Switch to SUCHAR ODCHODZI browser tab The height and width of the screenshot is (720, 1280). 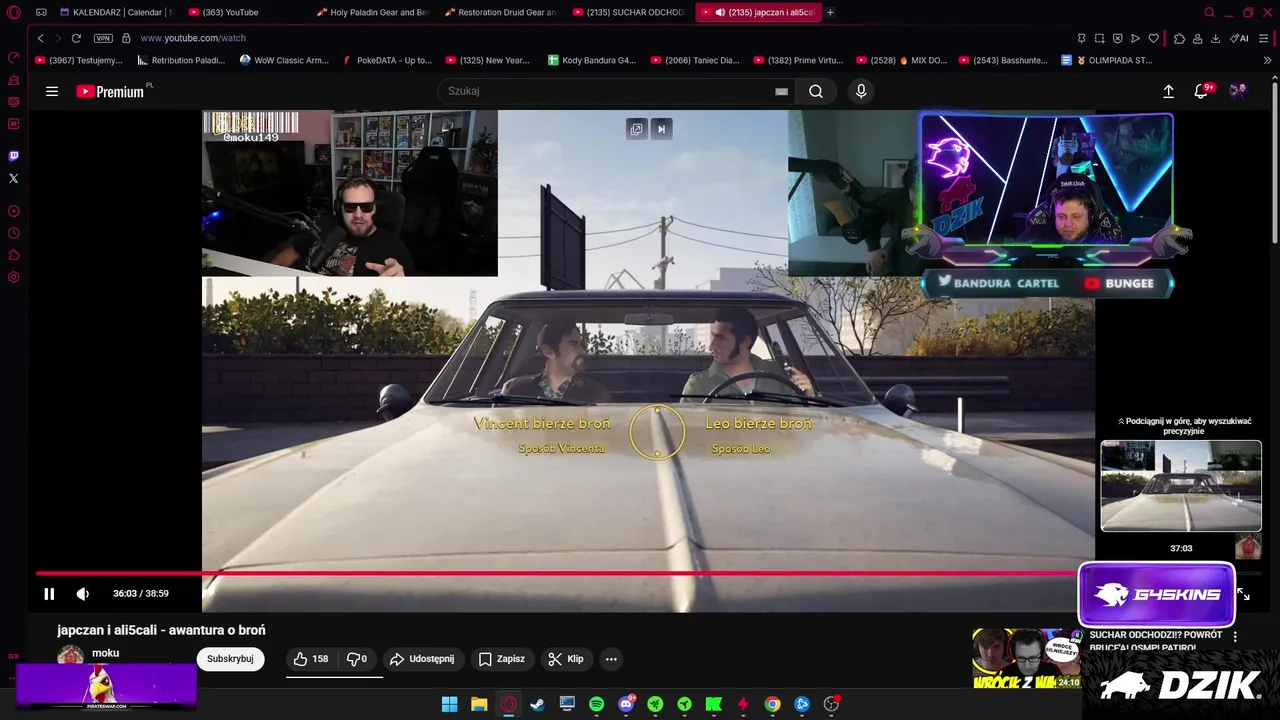pyautogui.click(x=629, y=12)
